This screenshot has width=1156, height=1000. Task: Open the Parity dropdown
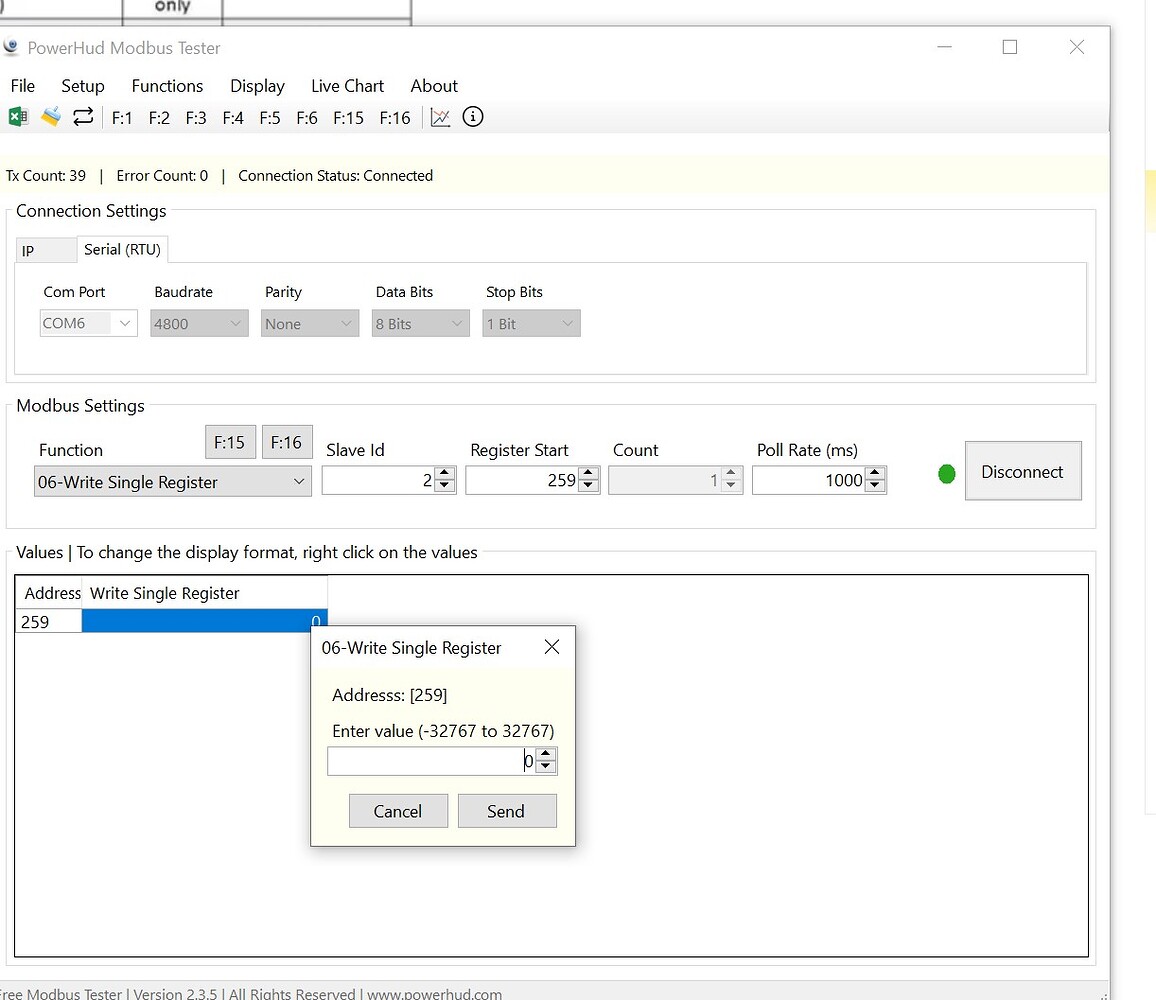pyautogui.click(x=309, y=323)
